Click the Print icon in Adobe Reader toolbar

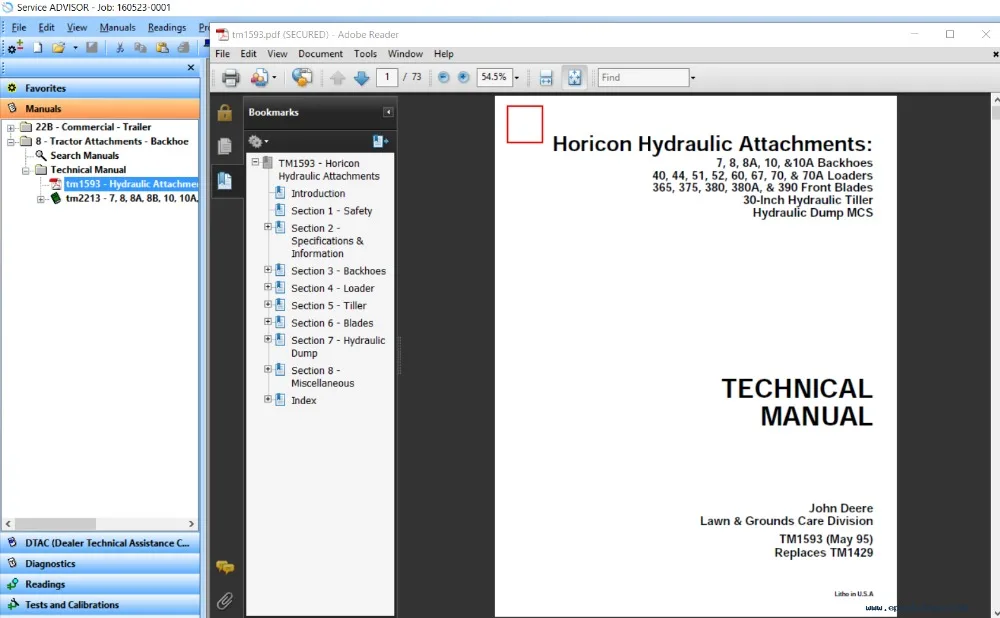[231, 78]
